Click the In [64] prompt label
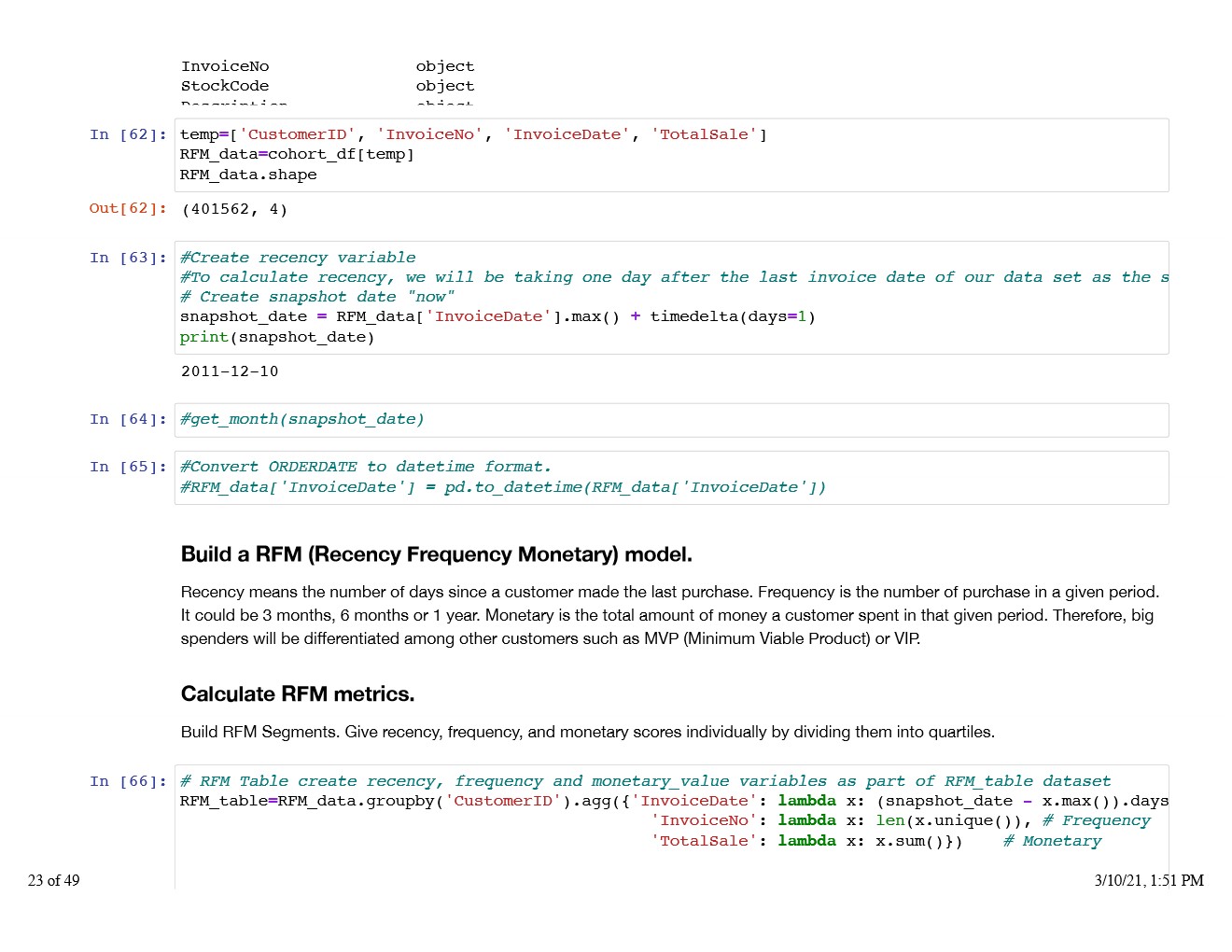This screenshot has height=952, width=1232. (128, 419)
